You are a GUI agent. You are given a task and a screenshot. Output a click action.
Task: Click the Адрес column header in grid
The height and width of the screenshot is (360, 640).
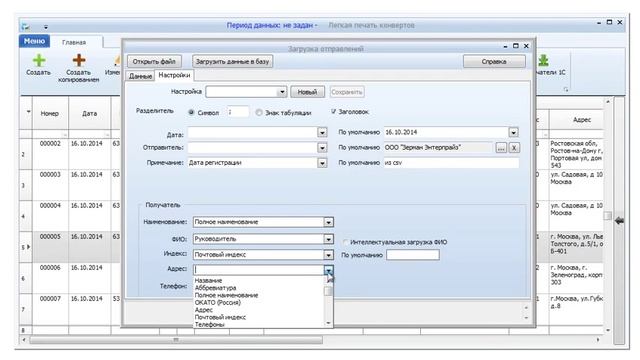click(582, 120)
